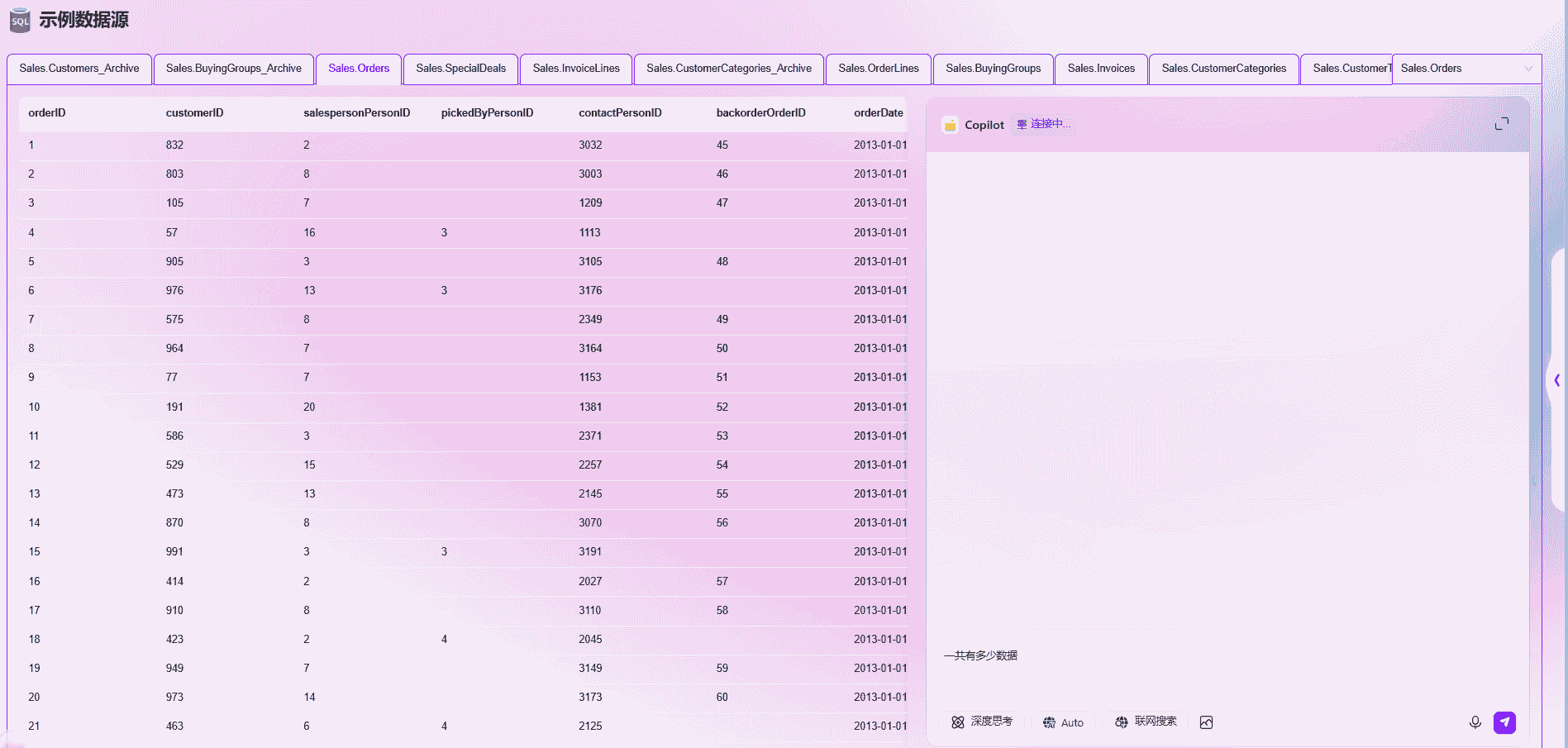This screenshot has height=748, width=1568.
Task: Select customerID cell 949
Action: [x=174, y=669]
